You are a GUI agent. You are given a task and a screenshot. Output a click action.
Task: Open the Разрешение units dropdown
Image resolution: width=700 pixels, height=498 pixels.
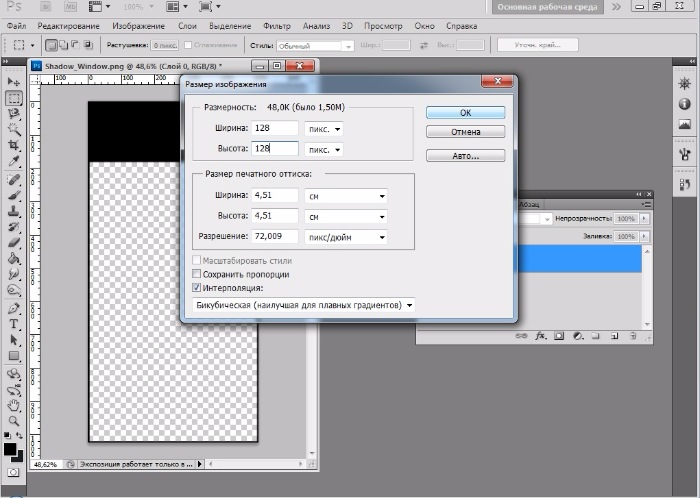[345, 237]
